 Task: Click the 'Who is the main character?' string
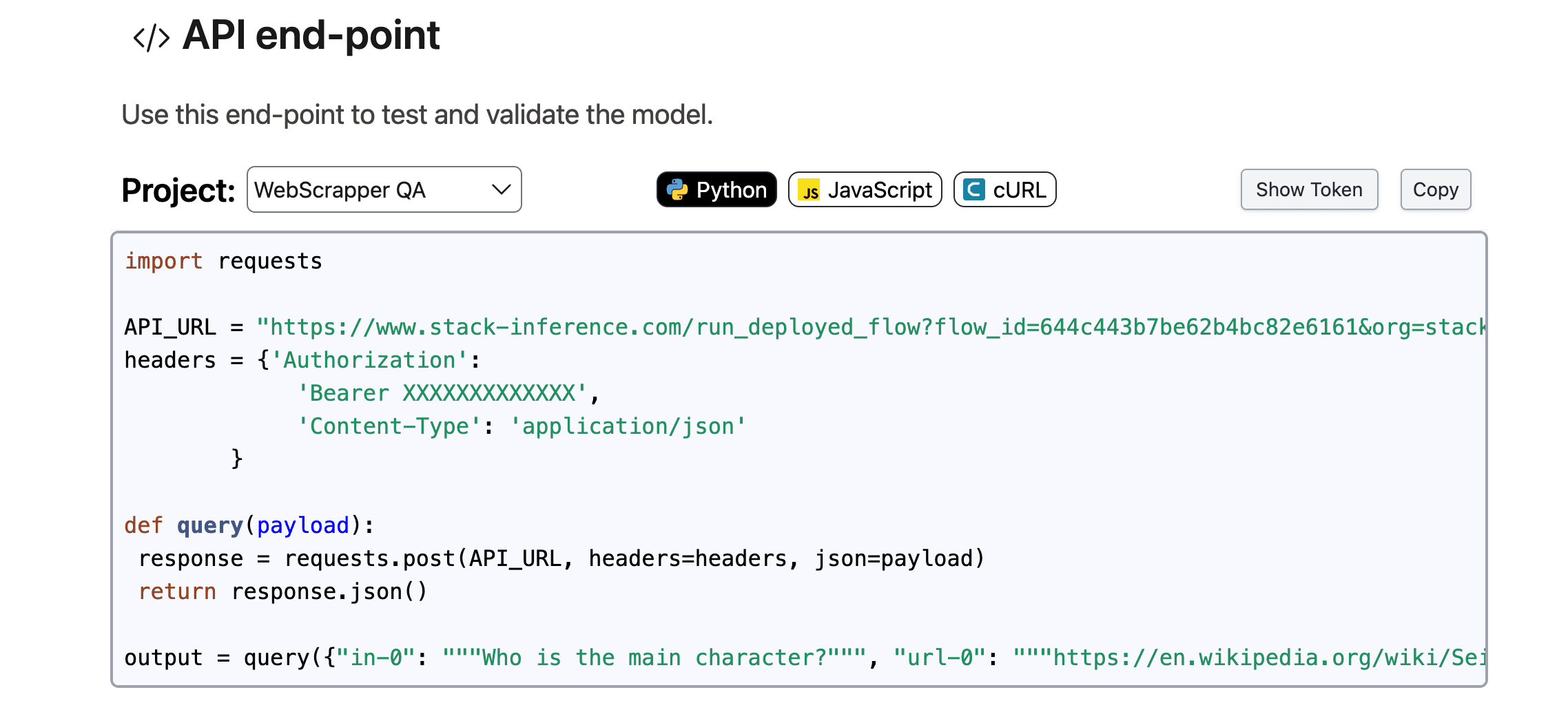pos(654,658)
